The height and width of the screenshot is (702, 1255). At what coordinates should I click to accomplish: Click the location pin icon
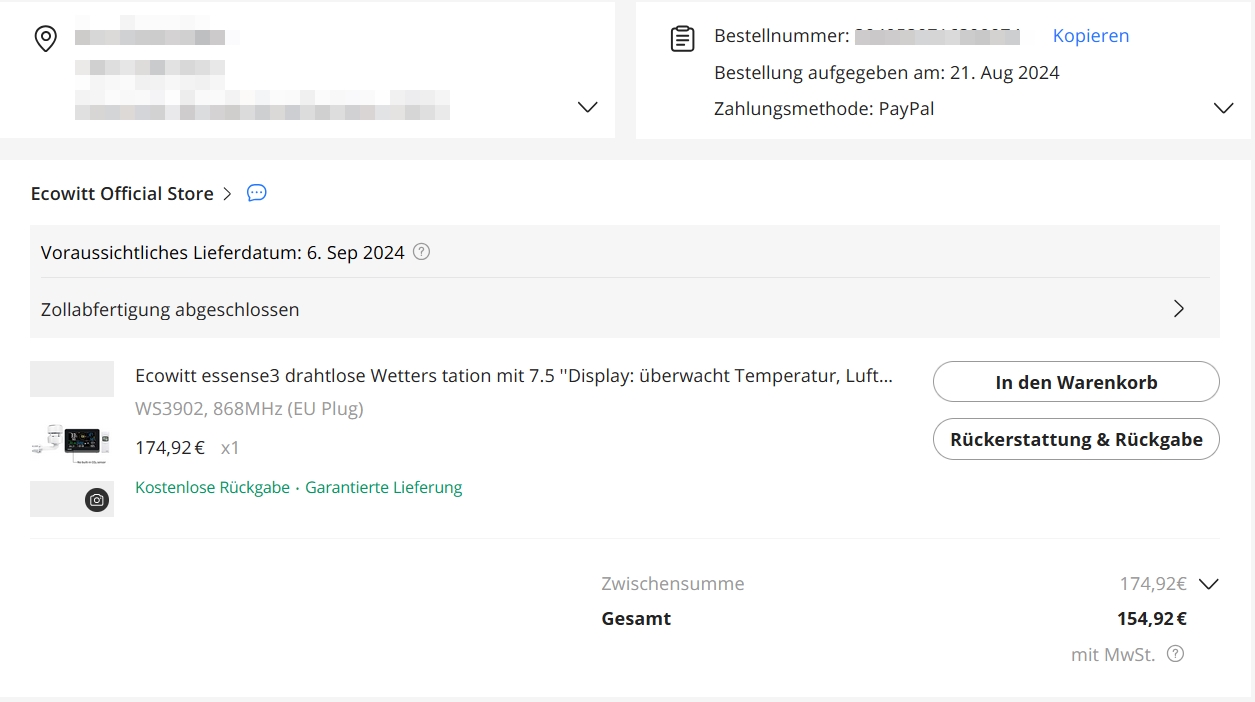45,39
